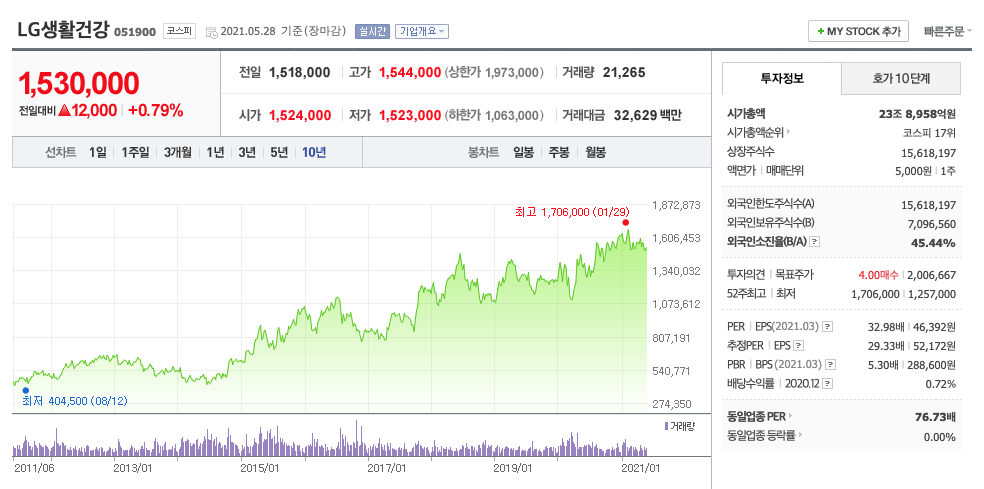Show the 주봉 weekly candlestick chart
This screenshot has height=489, width=984.
(559, 153)
